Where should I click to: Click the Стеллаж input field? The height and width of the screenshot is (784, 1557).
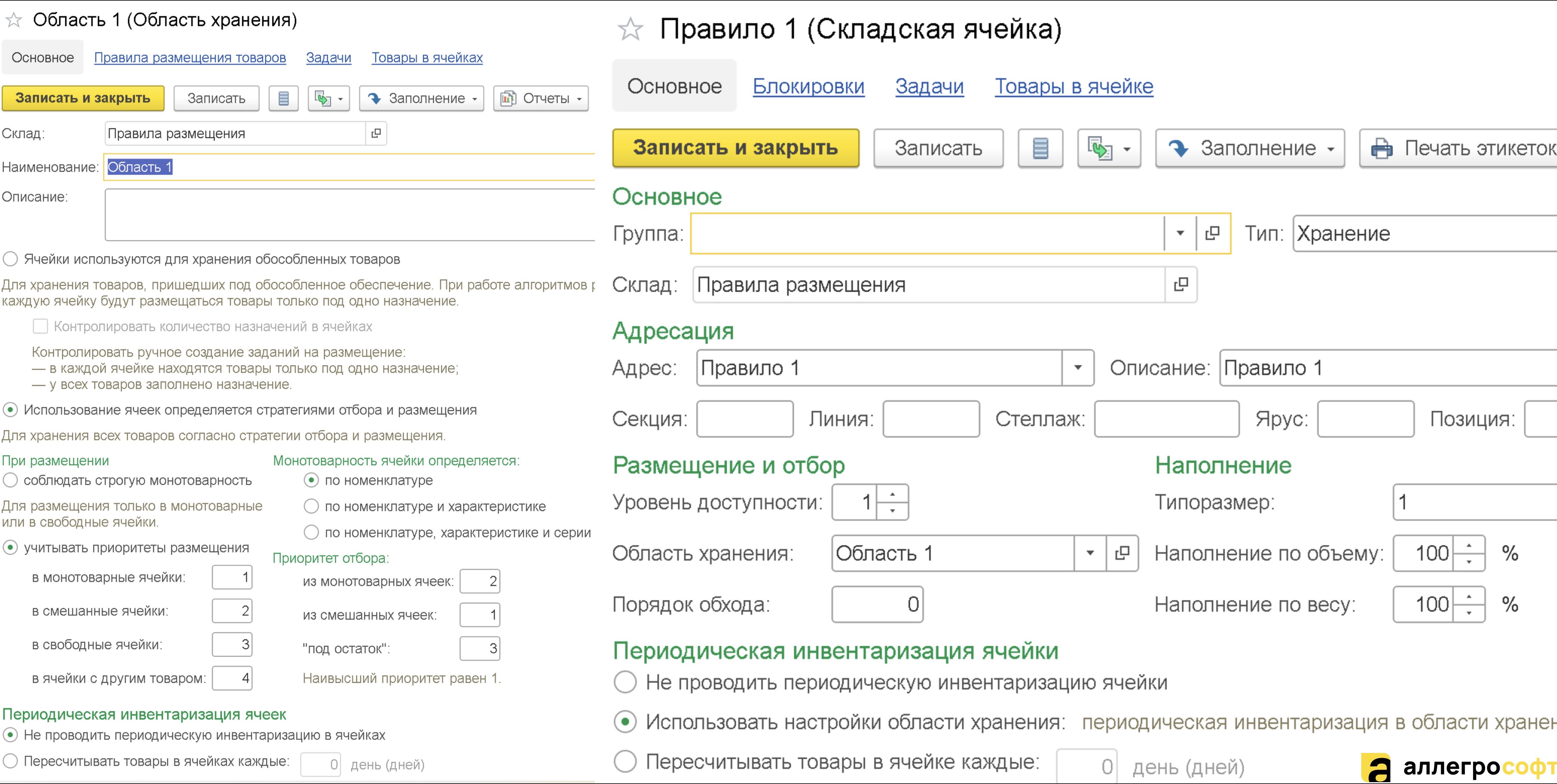pos(1167,418)
